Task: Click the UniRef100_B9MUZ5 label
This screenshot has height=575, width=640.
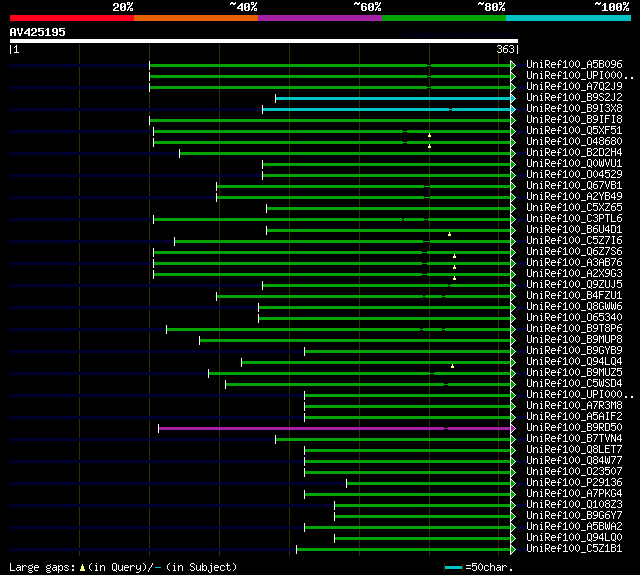Action: [574, 373]
